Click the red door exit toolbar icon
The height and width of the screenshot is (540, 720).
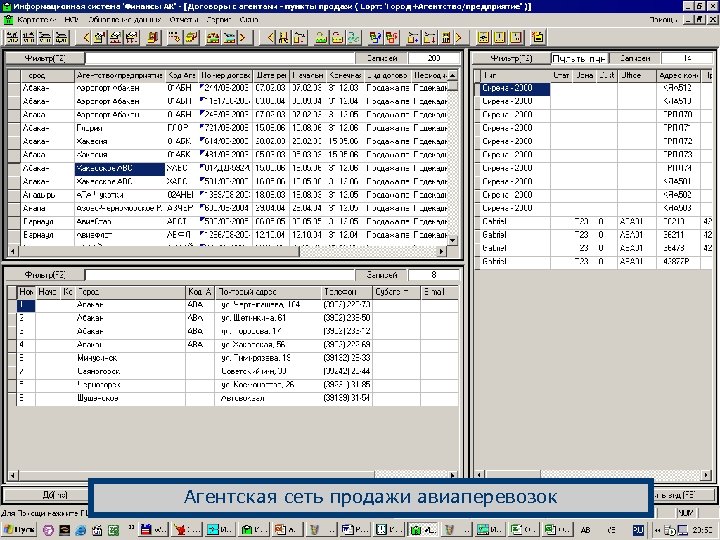154,38
